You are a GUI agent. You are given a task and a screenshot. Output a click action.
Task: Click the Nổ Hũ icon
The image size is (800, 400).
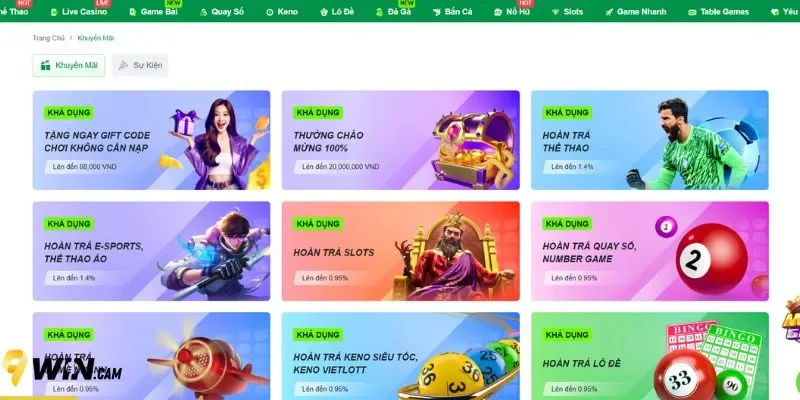click(x=498, y=12)
